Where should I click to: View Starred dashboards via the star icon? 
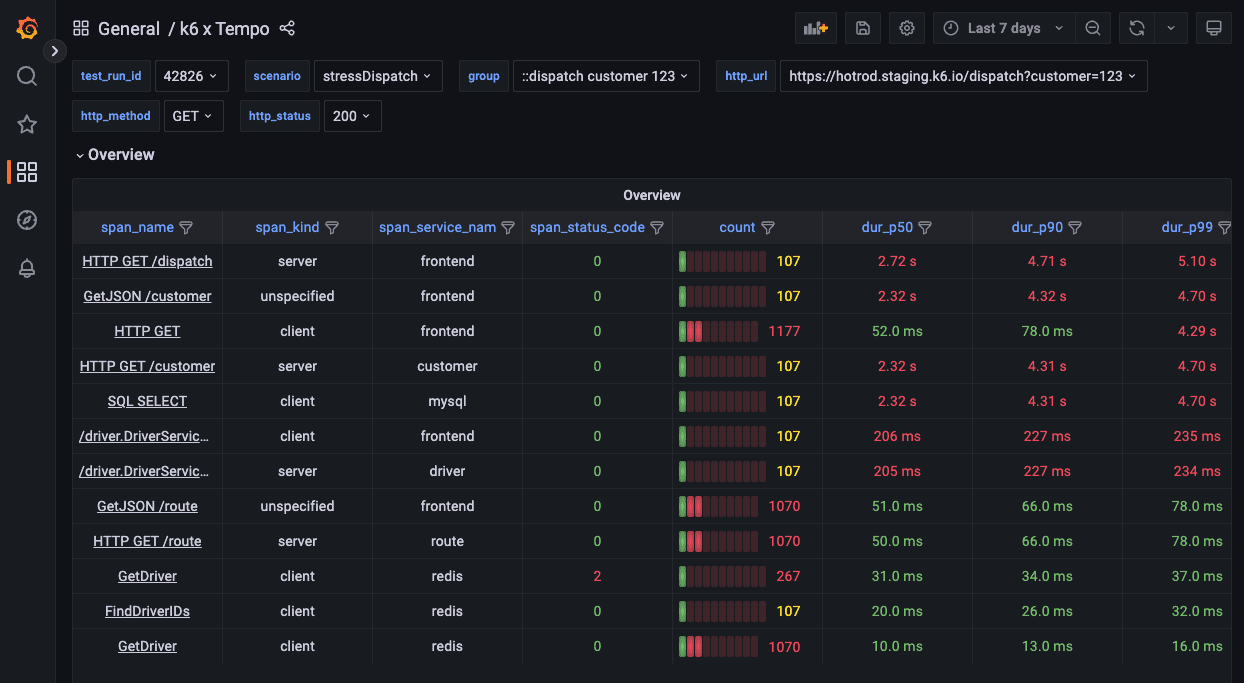point(26,124)
